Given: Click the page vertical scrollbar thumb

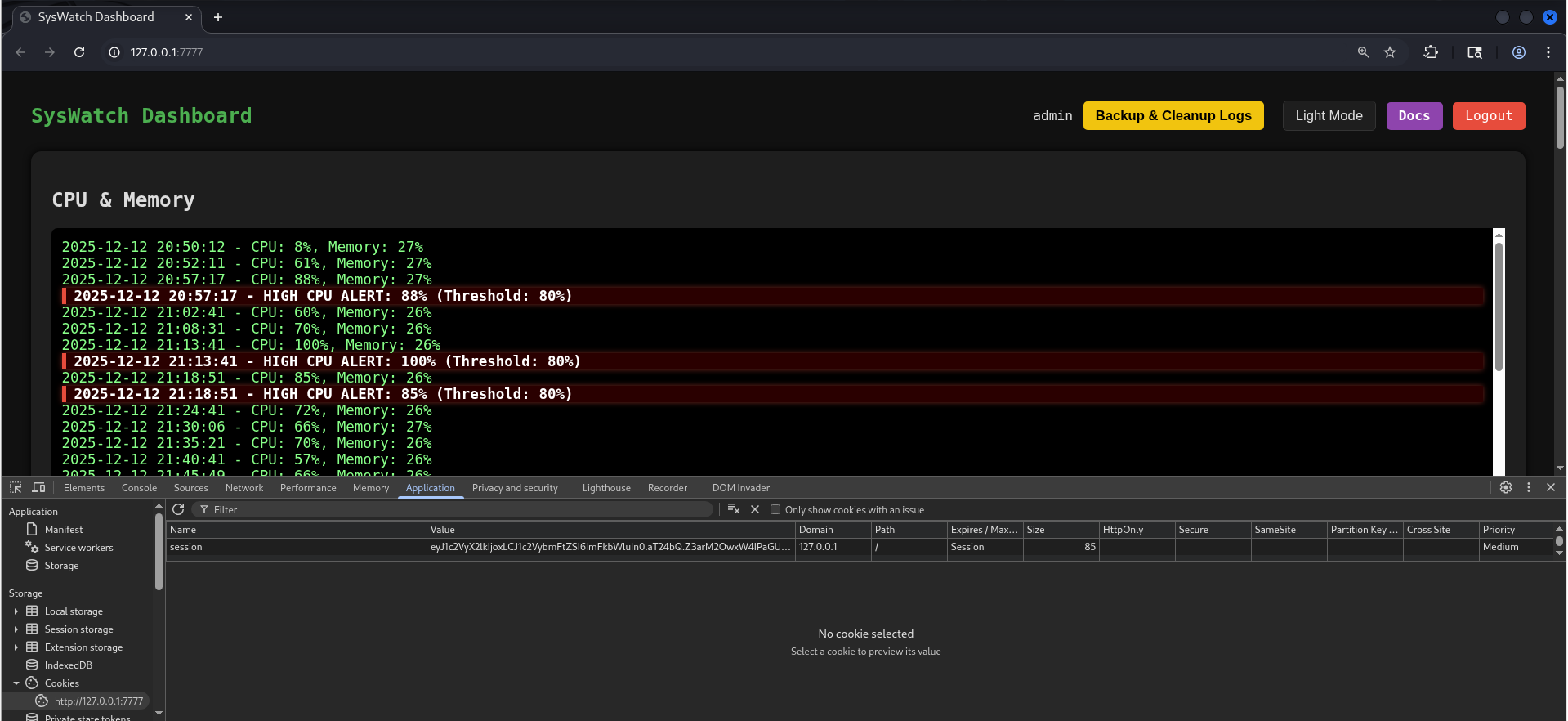Looking at the screenshot, I should tap(1560, 116).
